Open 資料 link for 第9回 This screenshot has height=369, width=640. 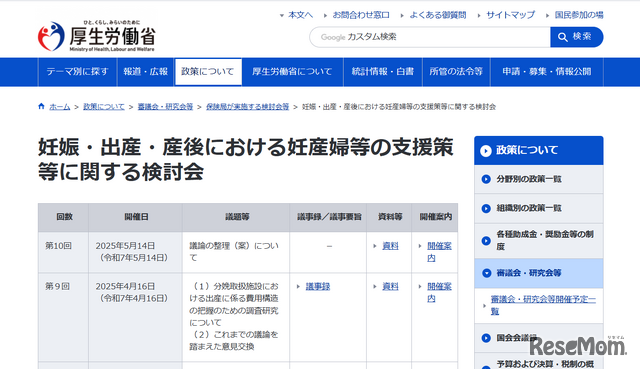390,287
